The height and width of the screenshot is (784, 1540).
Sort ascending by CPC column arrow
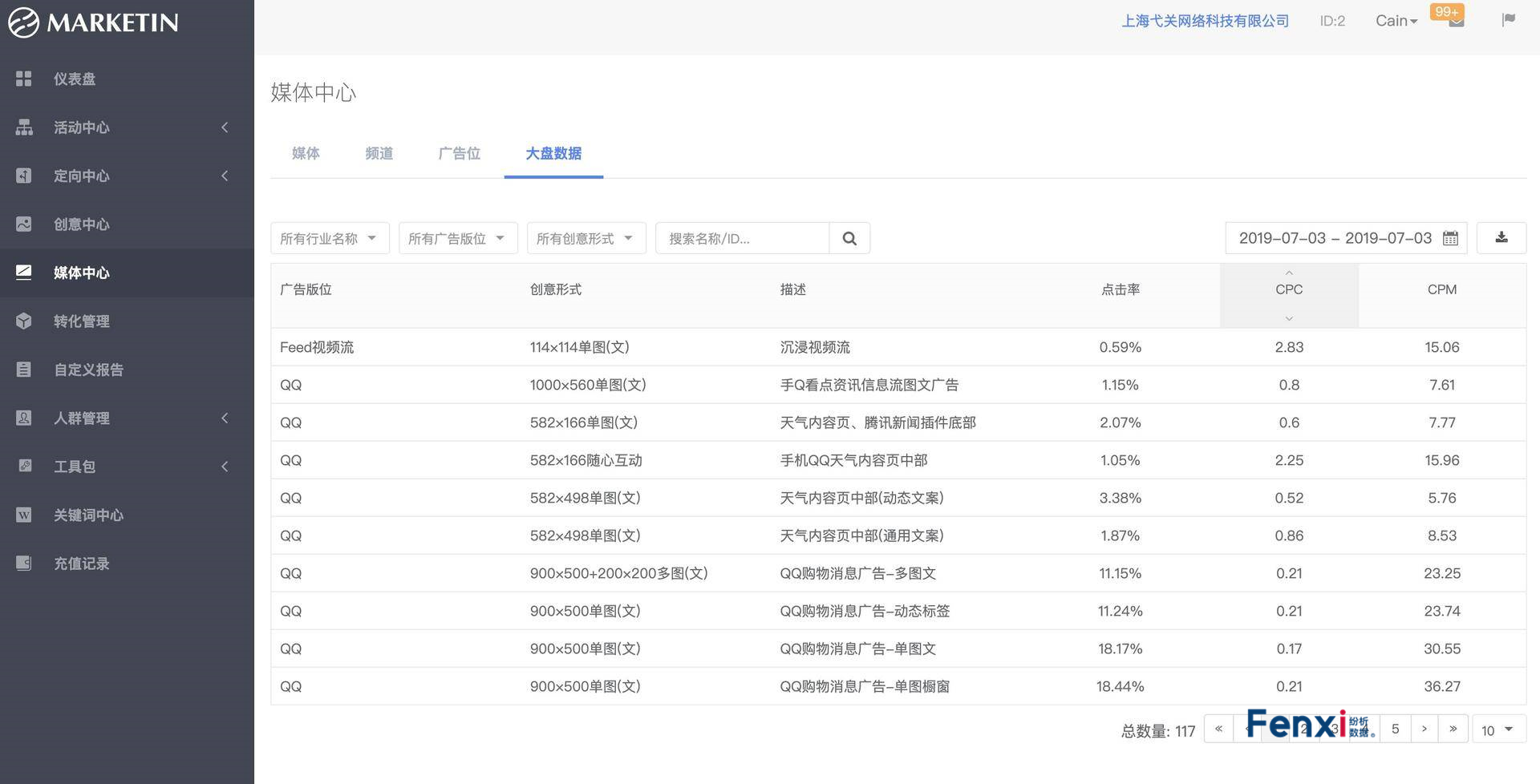pyautogui.click(x=1289, y=273)
